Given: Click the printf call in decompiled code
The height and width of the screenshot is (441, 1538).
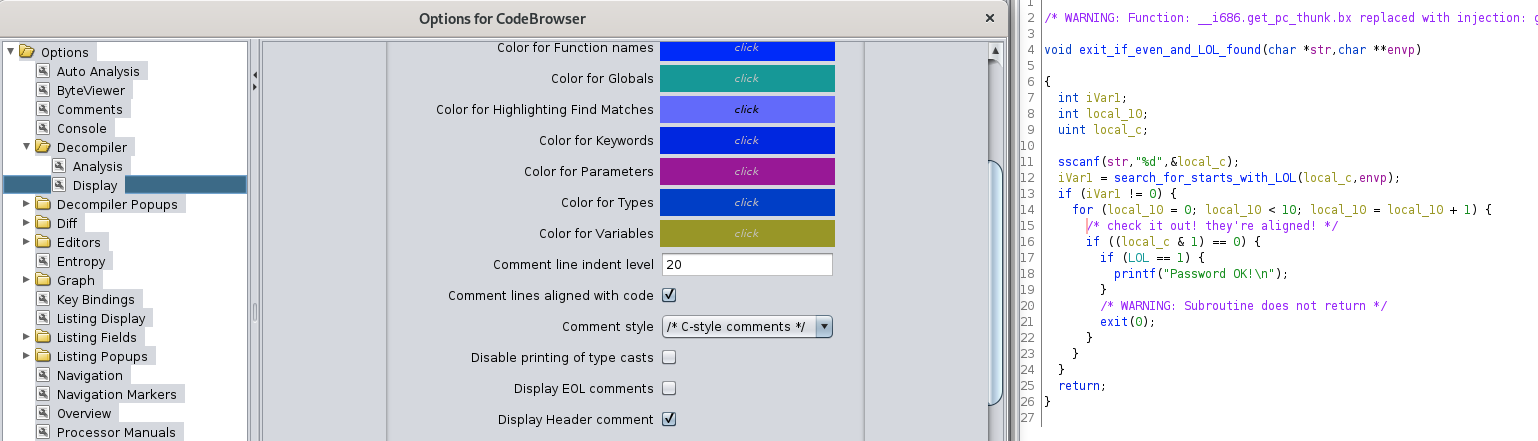Looking at the screenshot, I should (1133, 273).
